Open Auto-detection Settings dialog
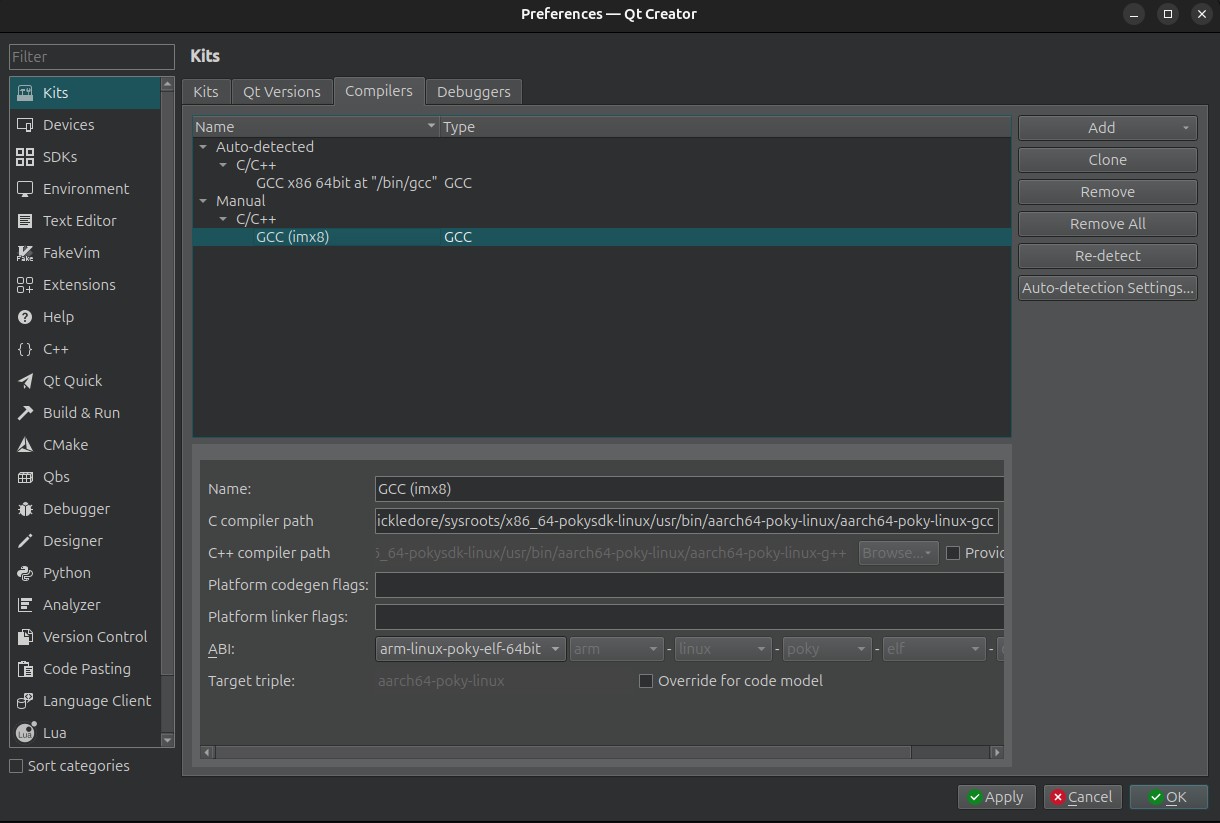 pos(1107,288)
